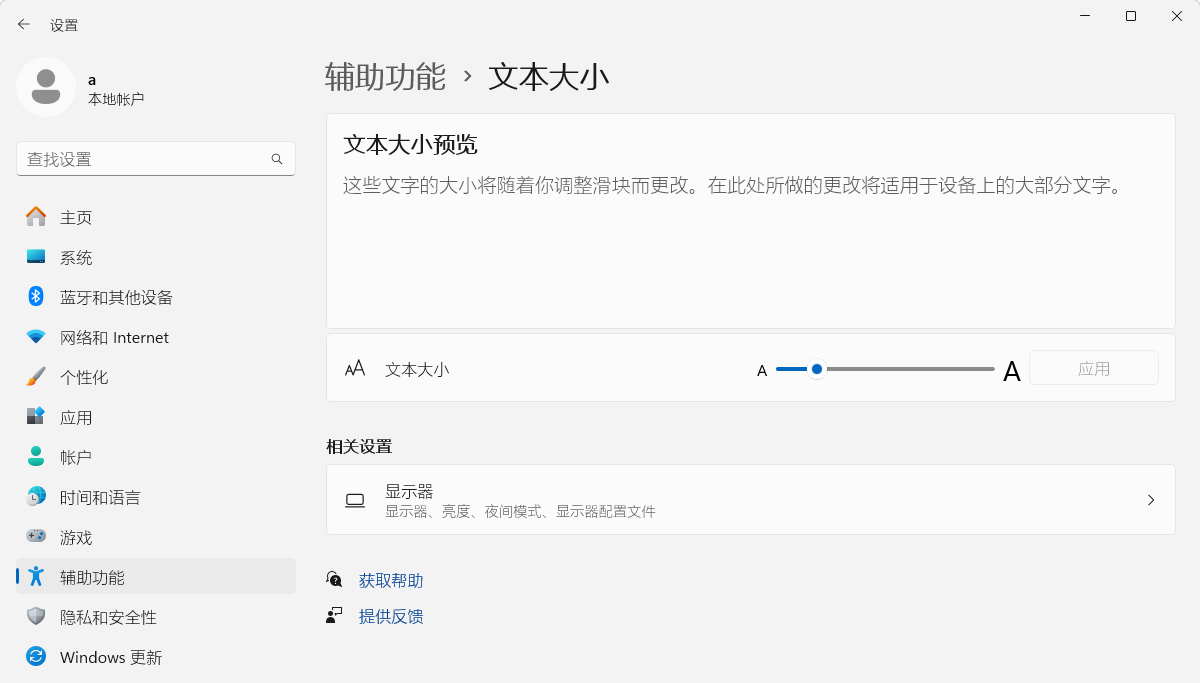Click the user avatar picture
This screenshot has width=1200, height=683.
tap(46, 87)
